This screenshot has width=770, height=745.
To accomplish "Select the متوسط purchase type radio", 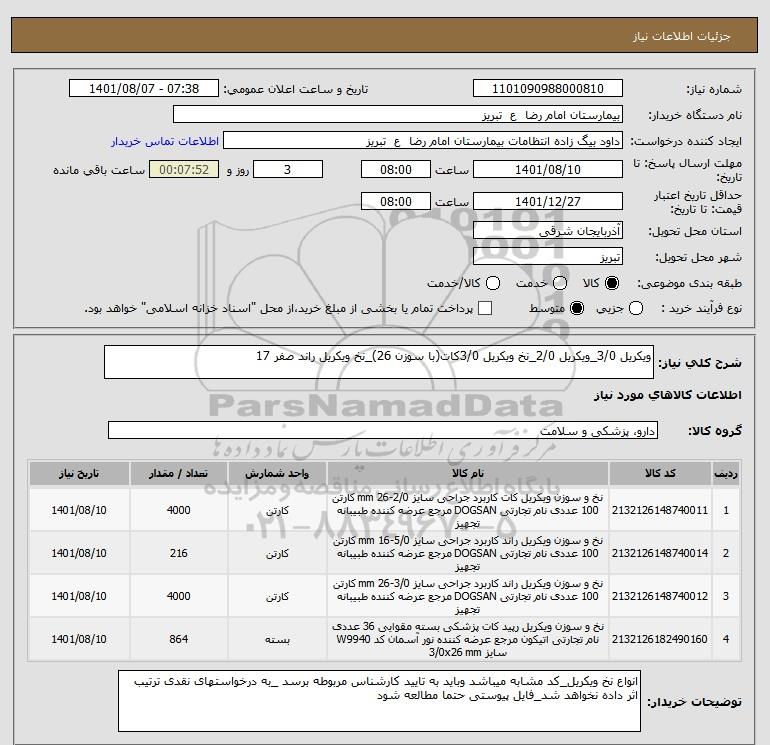I will [577, 308].
